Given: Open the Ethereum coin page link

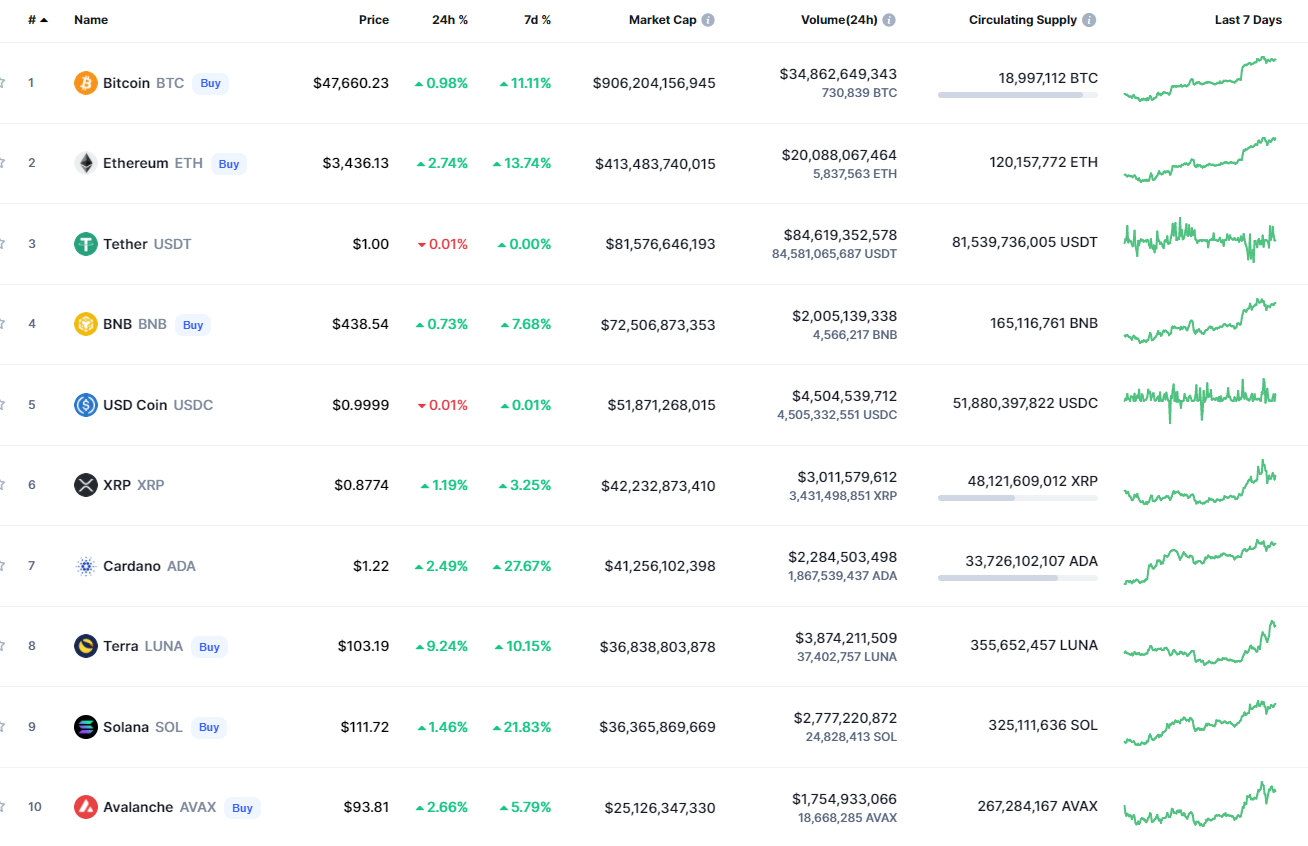Looking at the screenshot, I should click(136, 163).
